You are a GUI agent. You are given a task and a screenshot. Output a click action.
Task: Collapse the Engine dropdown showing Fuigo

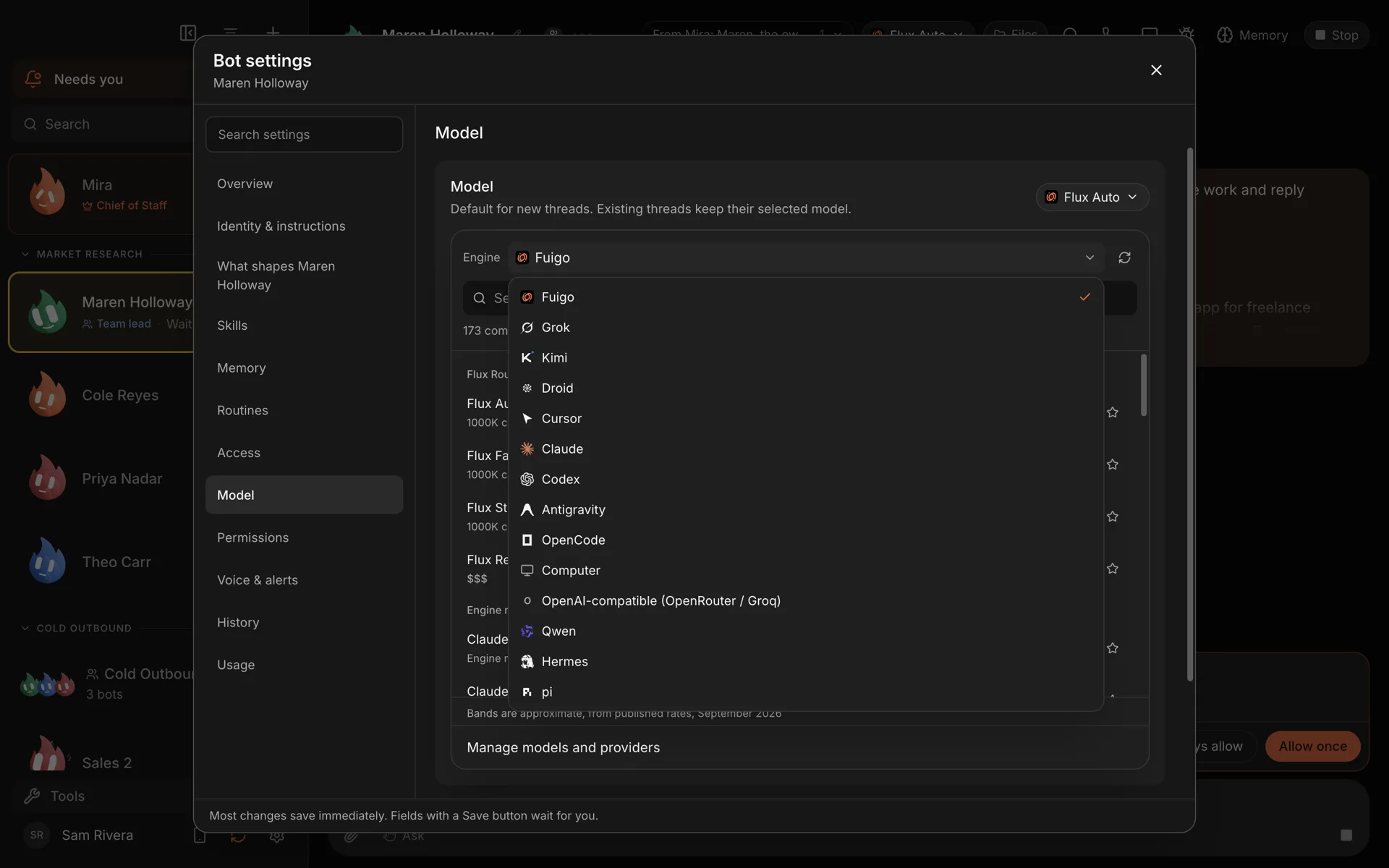(x=806, y=258)
